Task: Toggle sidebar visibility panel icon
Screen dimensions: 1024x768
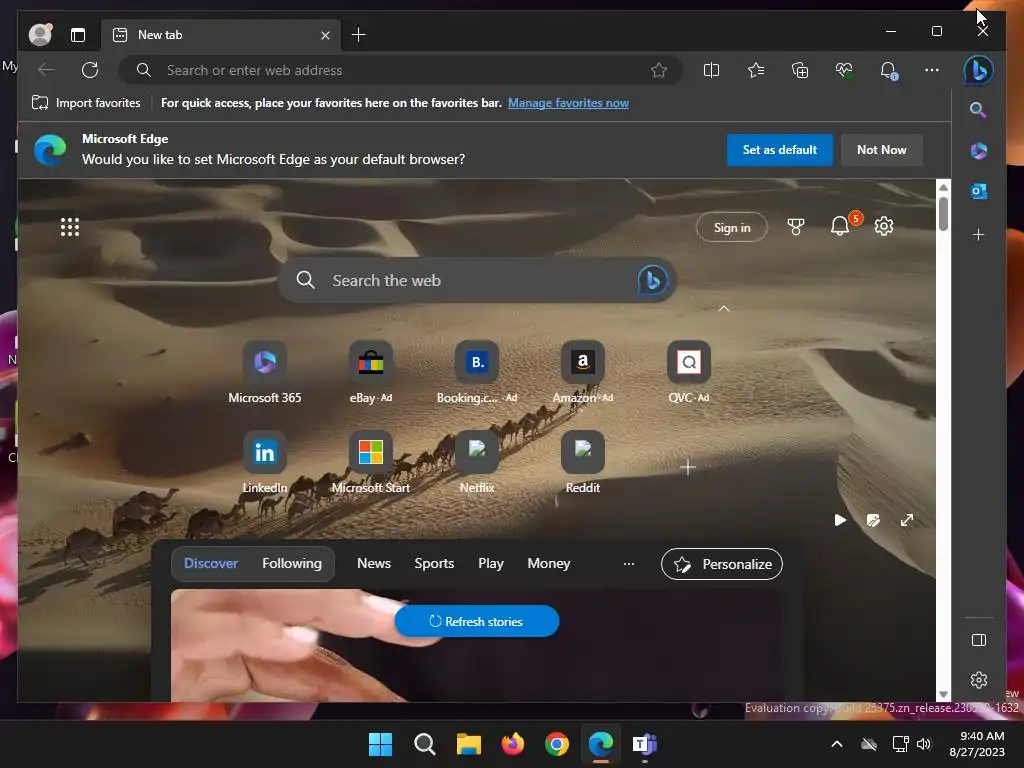Action: click(x=978, y=640)
